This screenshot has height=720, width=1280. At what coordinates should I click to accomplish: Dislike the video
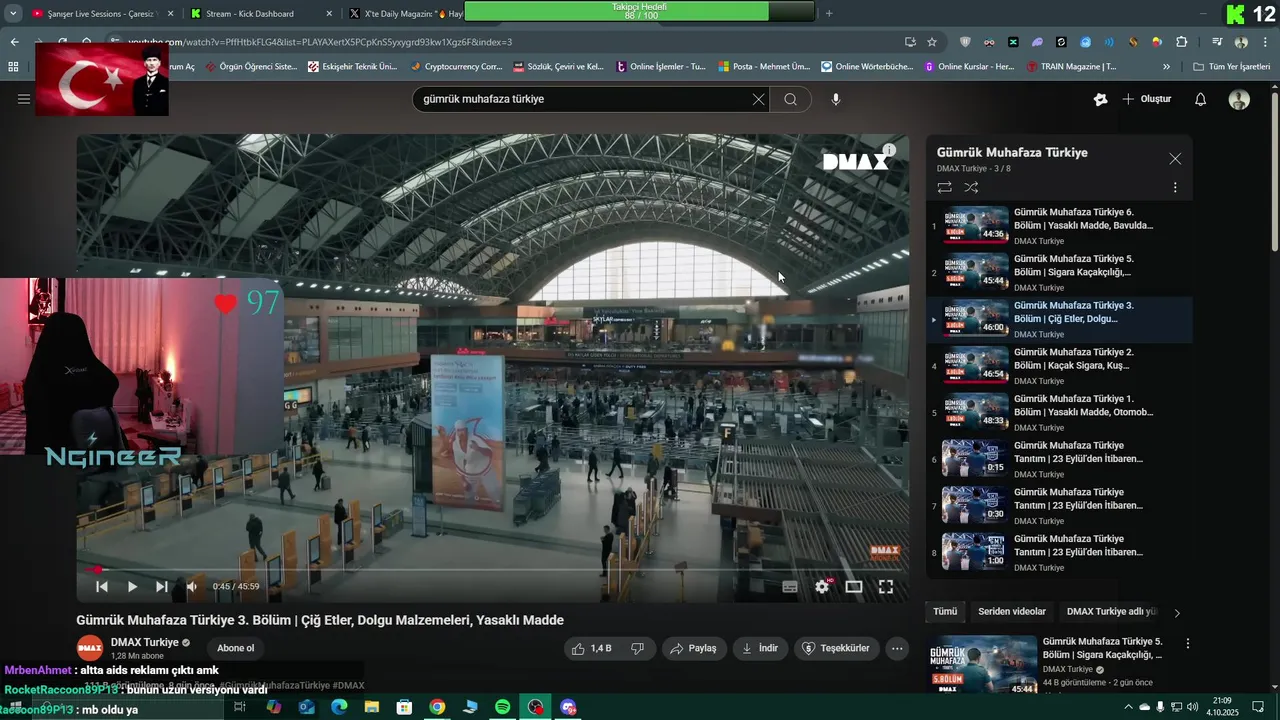coord(637,648)
